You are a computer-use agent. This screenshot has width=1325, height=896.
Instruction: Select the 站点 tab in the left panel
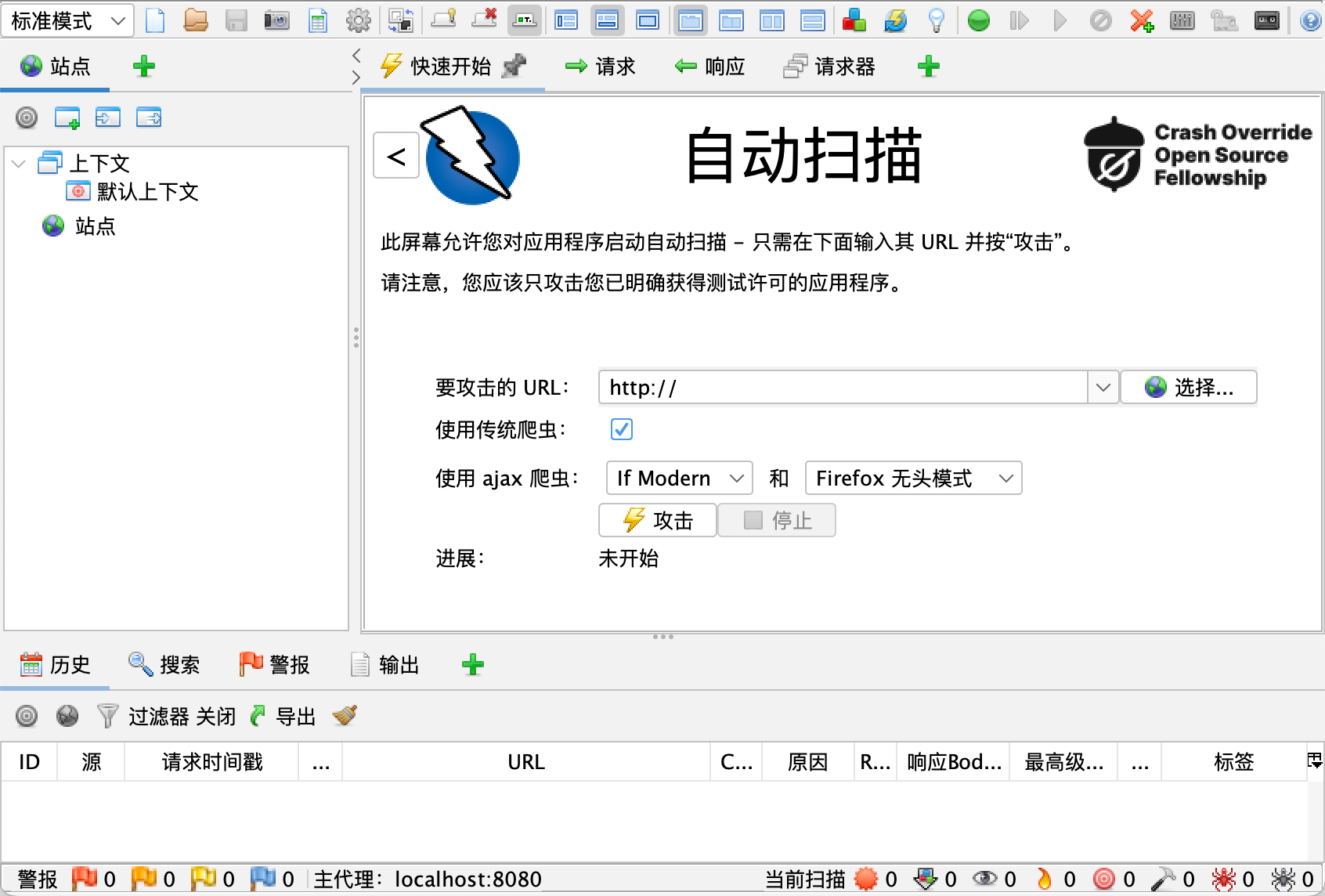55,67
